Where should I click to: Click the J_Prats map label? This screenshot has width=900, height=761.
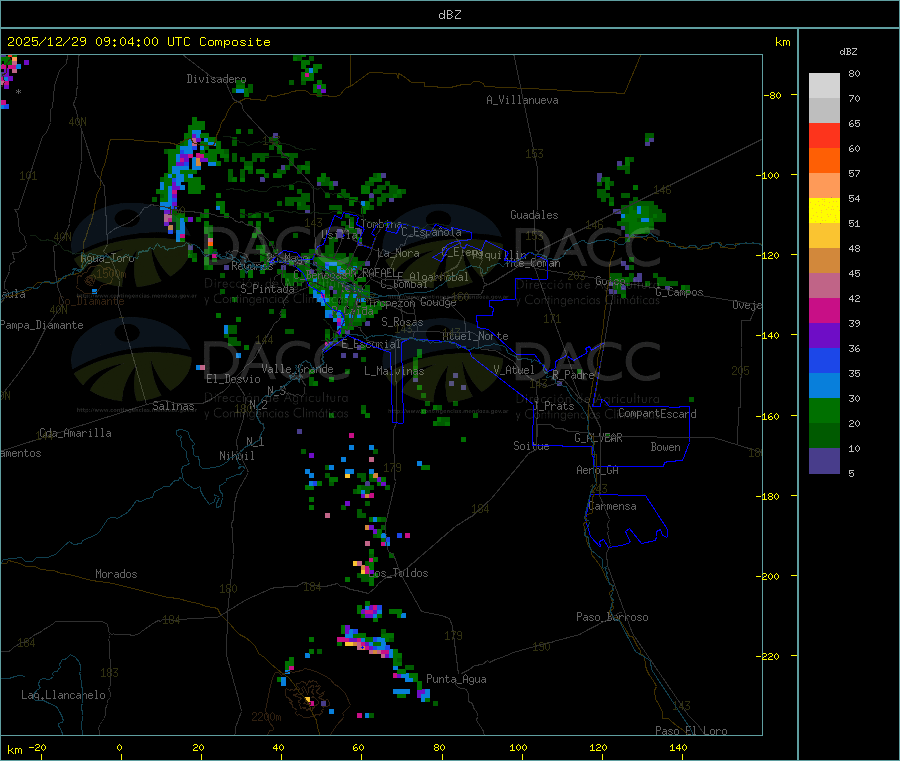click(x=553, y=406)
